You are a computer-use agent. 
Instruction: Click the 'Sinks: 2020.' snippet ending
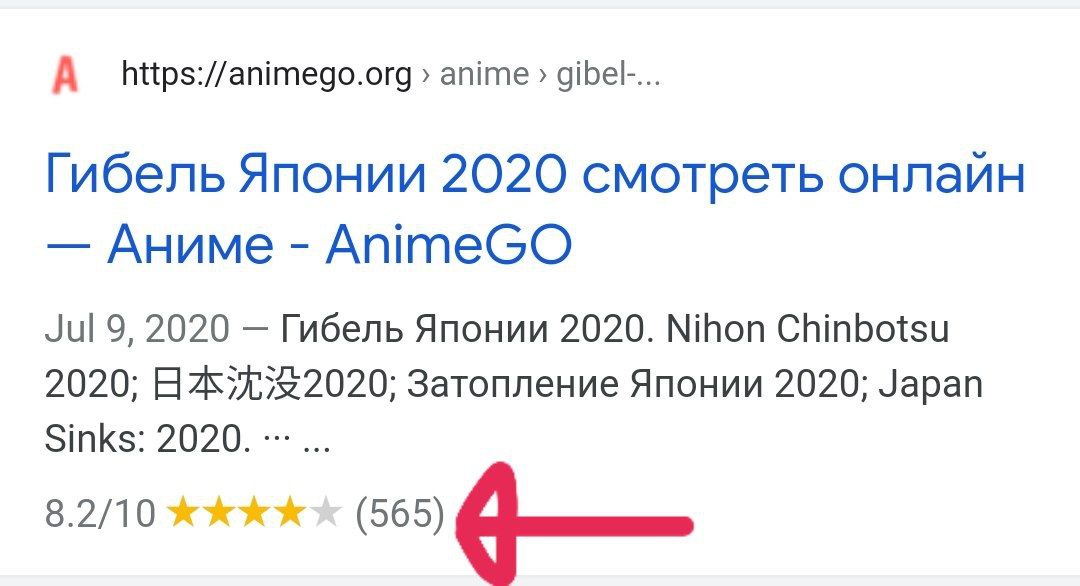pos(148,439)
